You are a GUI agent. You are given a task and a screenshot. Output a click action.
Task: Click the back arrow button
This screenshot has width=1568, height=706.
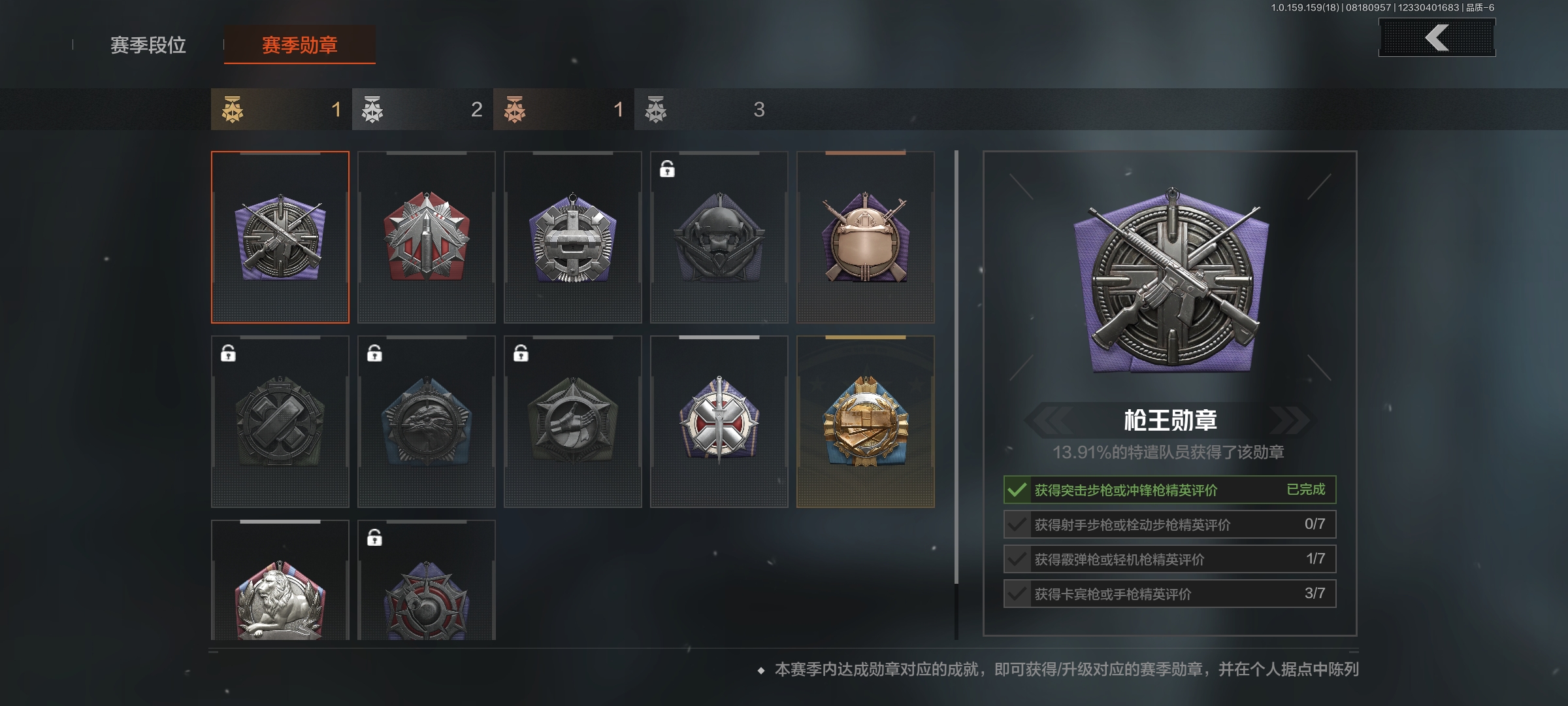tap(1437, 37)
